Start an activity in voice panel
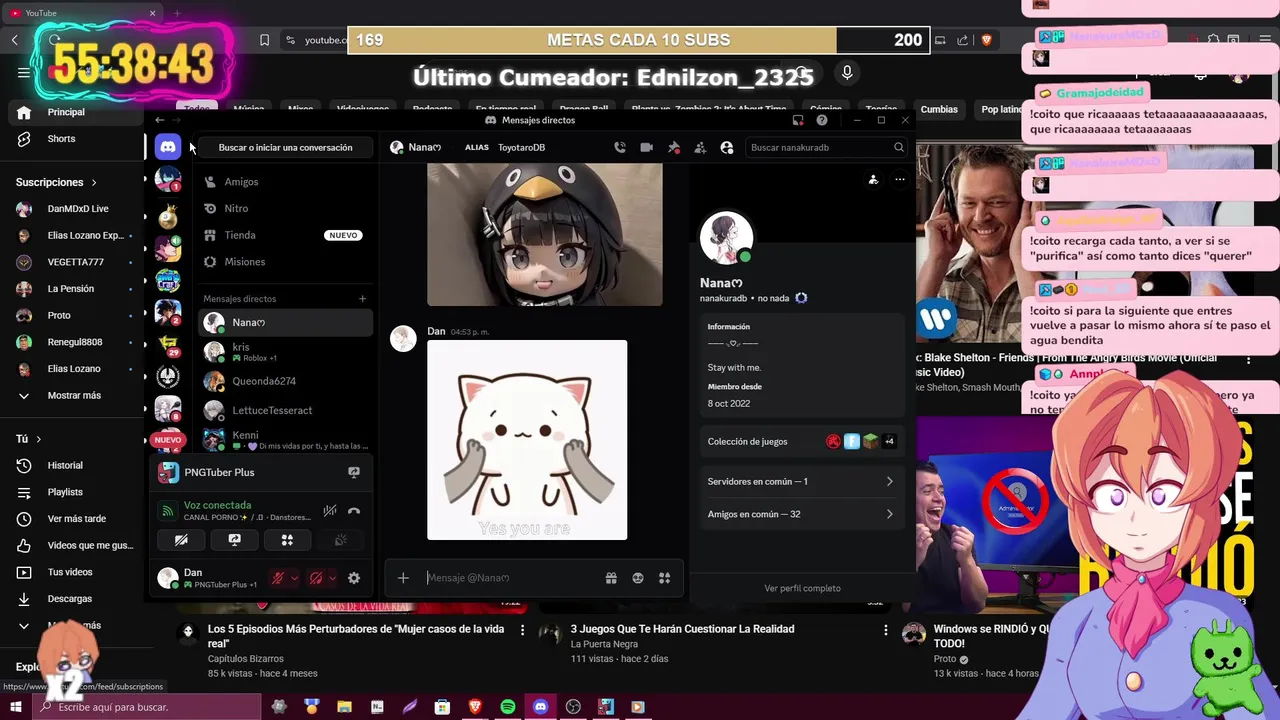Viewport: 1280px width, 720px height. pos(287,540)
